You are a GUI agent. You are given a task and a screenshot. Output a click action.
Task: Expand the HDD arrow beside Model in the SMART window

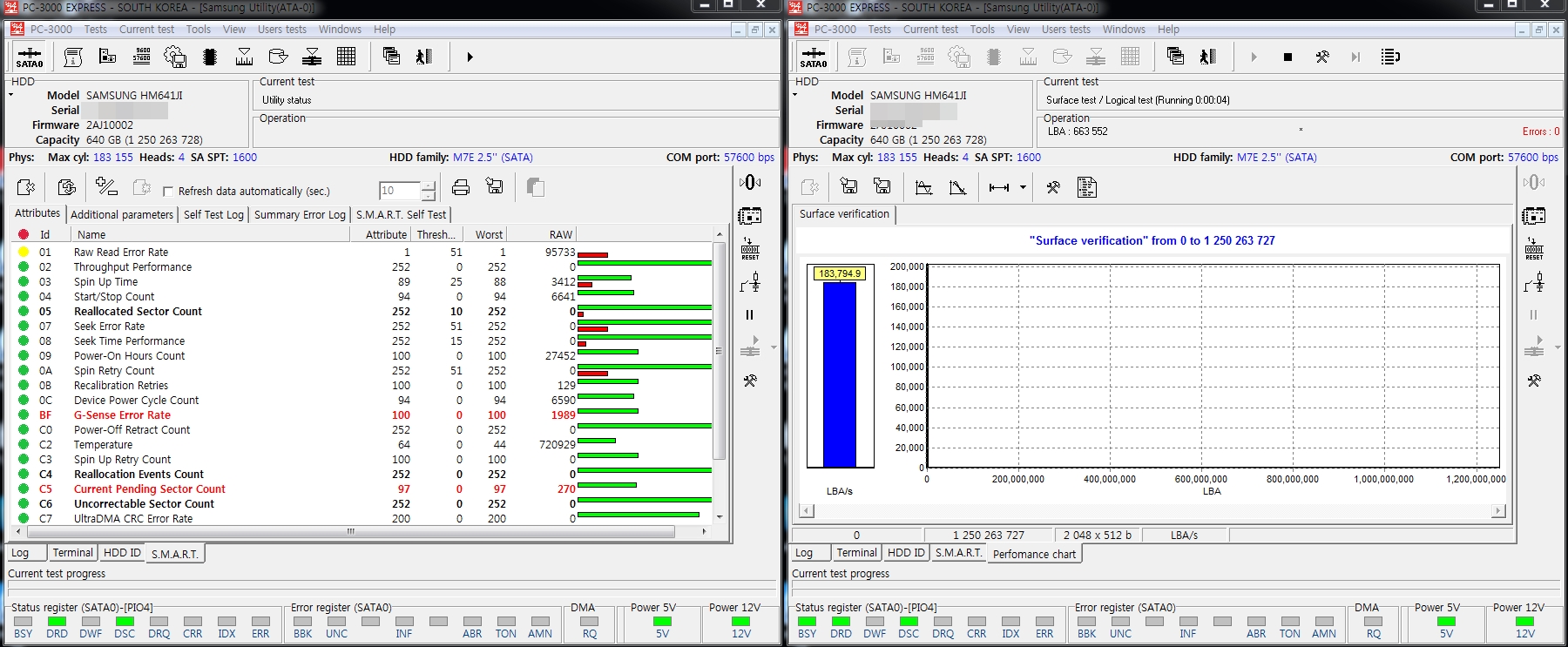click(x=11, y=95)
